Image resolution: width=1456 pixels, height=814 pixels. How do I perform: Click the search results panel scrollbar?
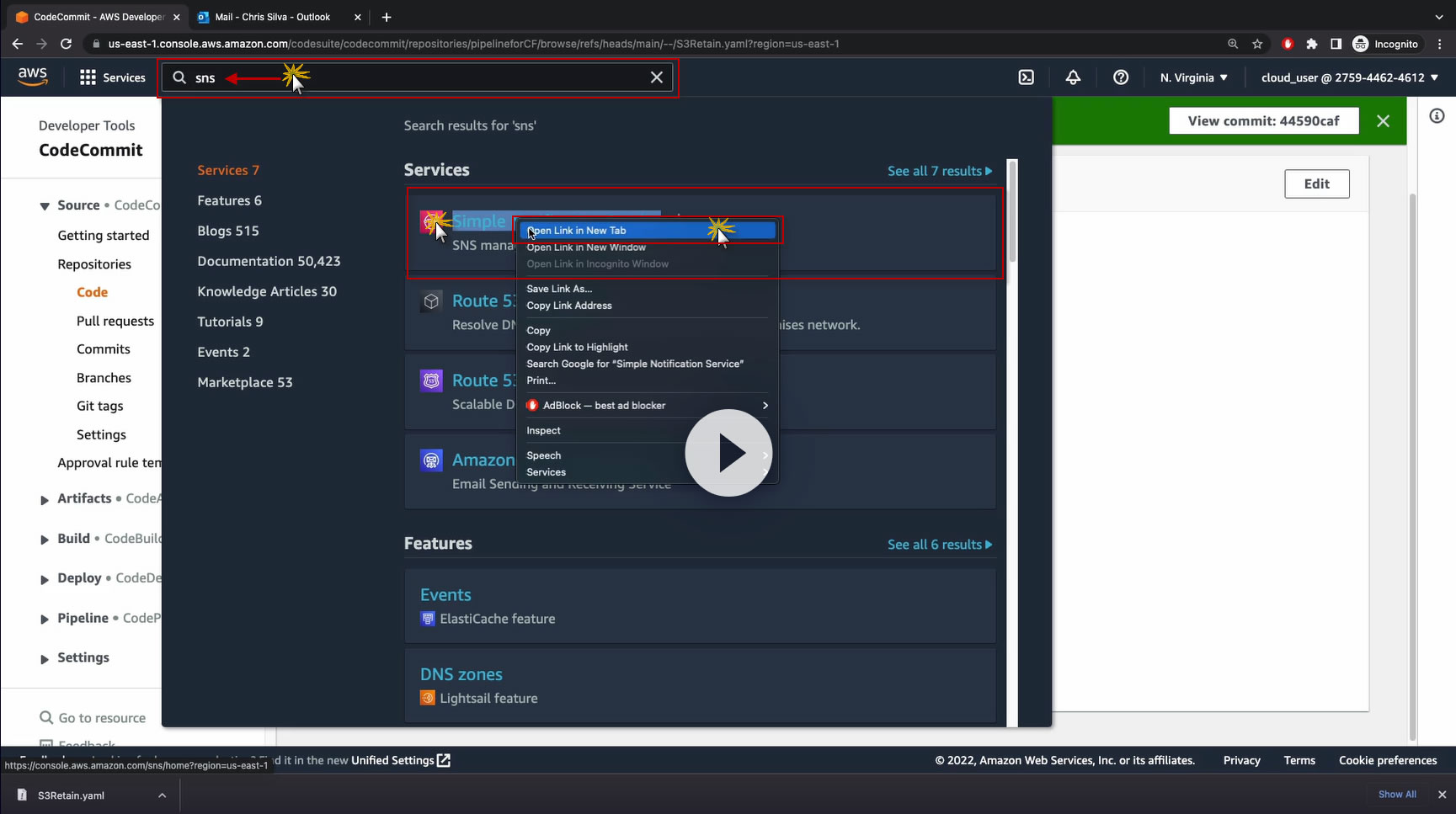coord(1012,210)
